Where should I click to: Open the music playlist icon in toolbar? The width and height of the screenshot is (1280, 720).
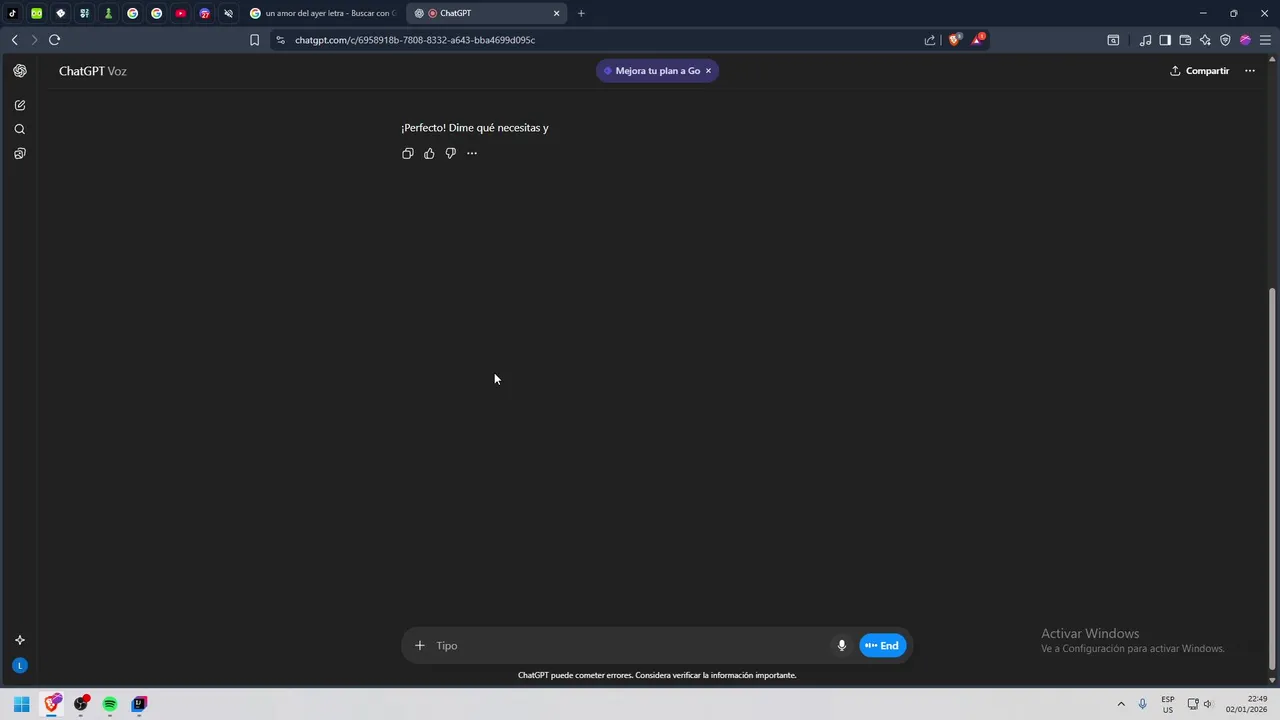[1145, 40]
